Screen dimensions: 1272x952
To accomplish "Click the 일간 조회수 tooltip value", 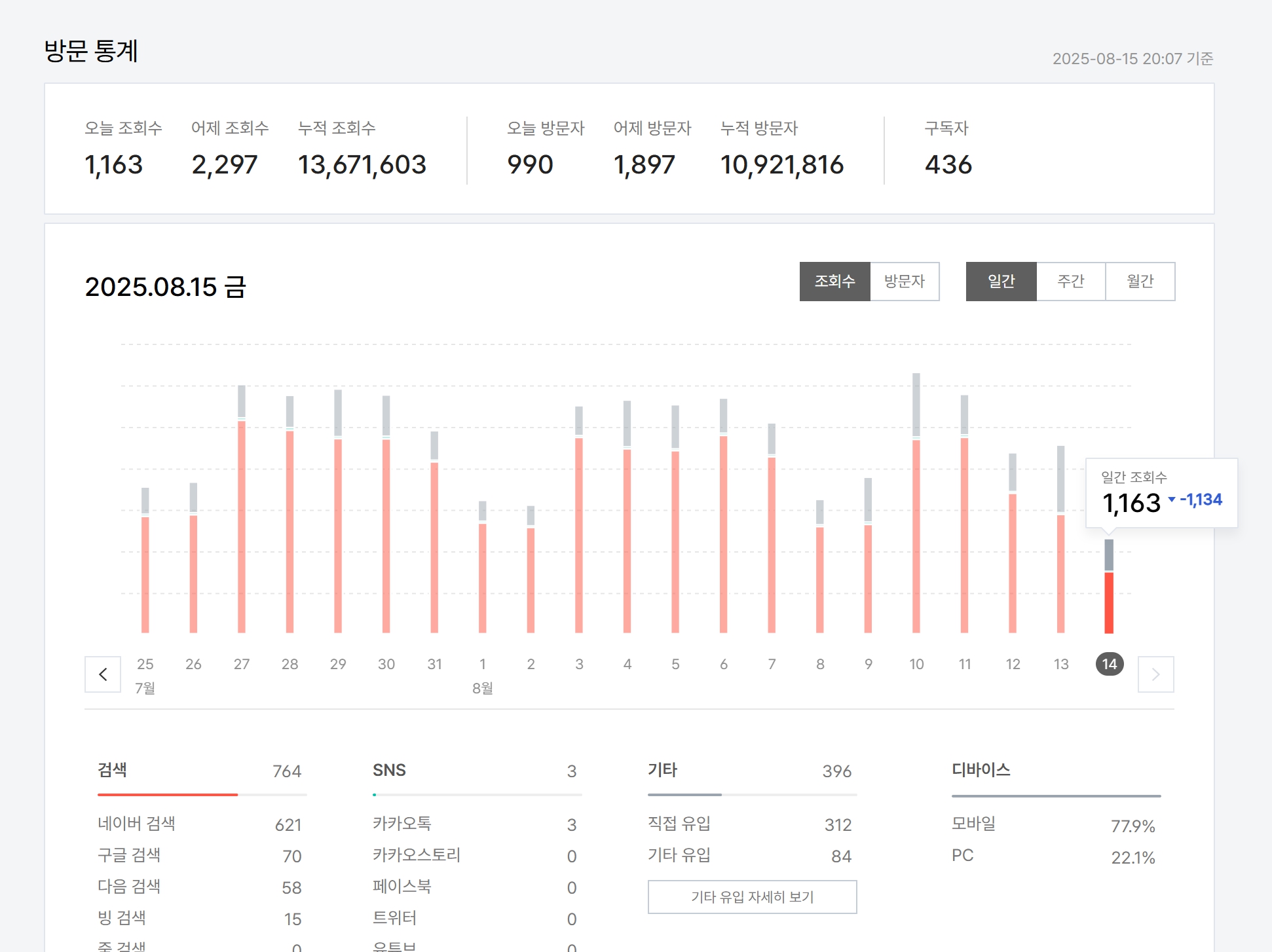I will 1131,503.
